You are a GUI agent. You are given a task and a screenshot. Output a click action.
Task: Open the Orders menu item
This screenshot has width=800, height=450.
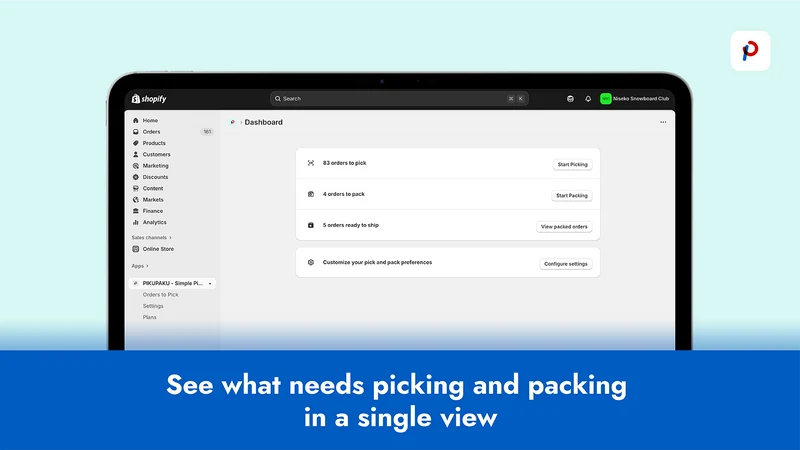tap(151, 132)
